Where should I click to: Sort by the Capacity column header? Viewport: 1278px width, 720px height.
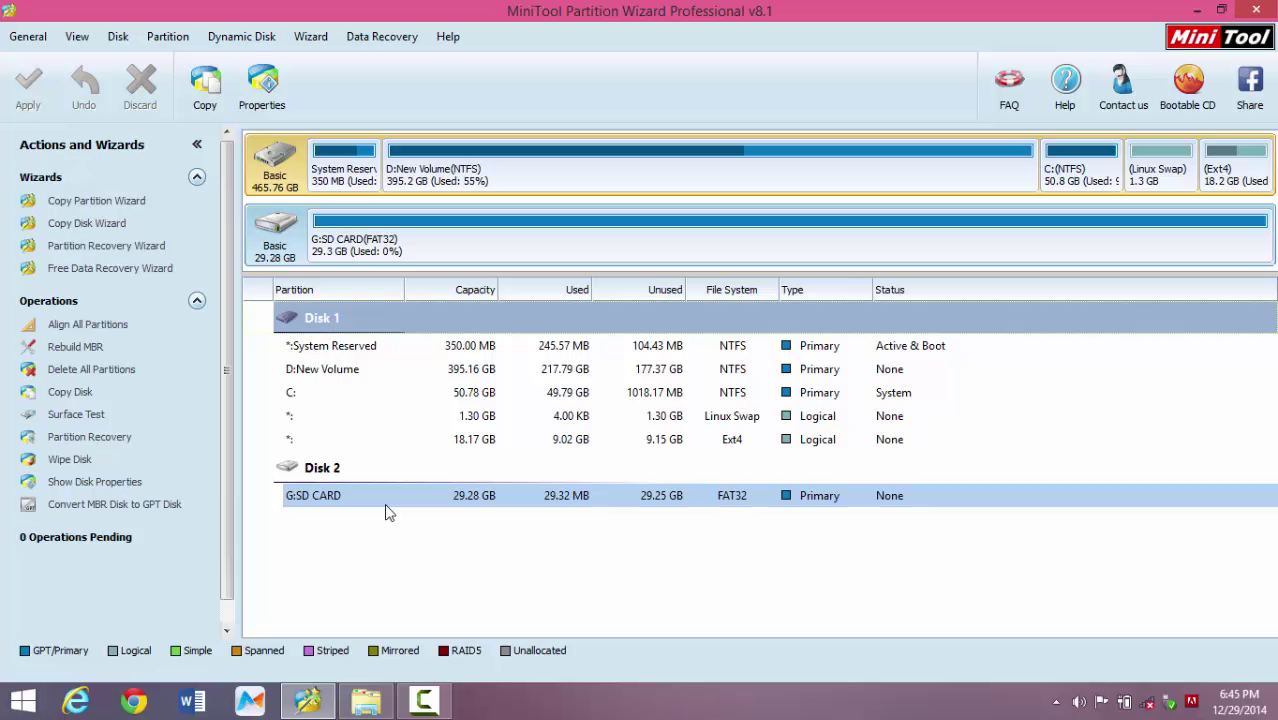(451, 290)
